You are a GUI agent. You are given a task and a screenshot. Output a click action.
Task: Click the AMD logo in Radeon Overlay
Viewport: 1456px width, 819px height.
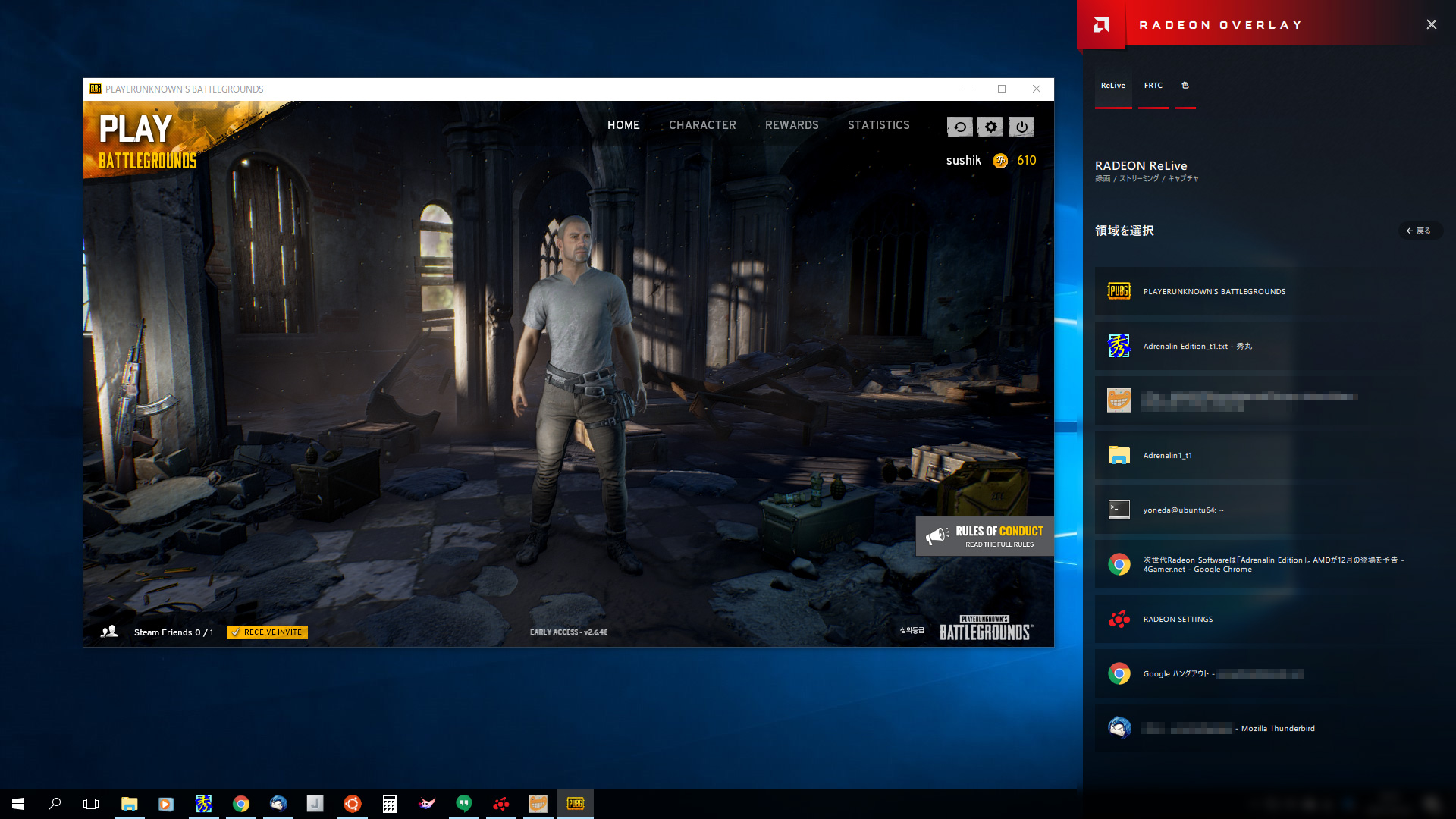(1101, 24)
